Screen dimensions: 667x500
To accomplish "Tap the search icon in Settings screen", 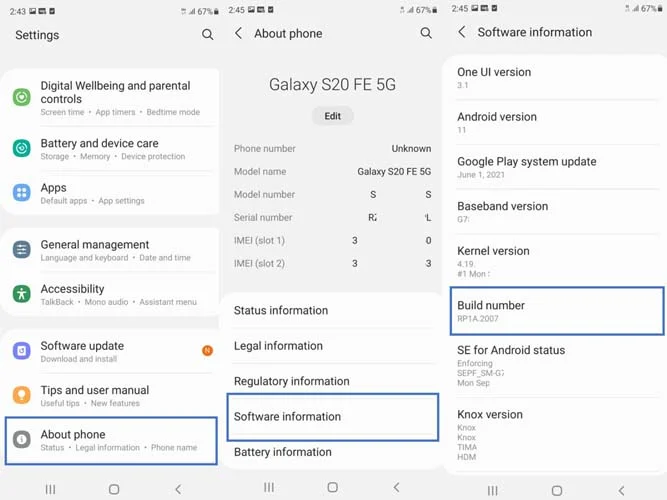I will click(208, 34).
